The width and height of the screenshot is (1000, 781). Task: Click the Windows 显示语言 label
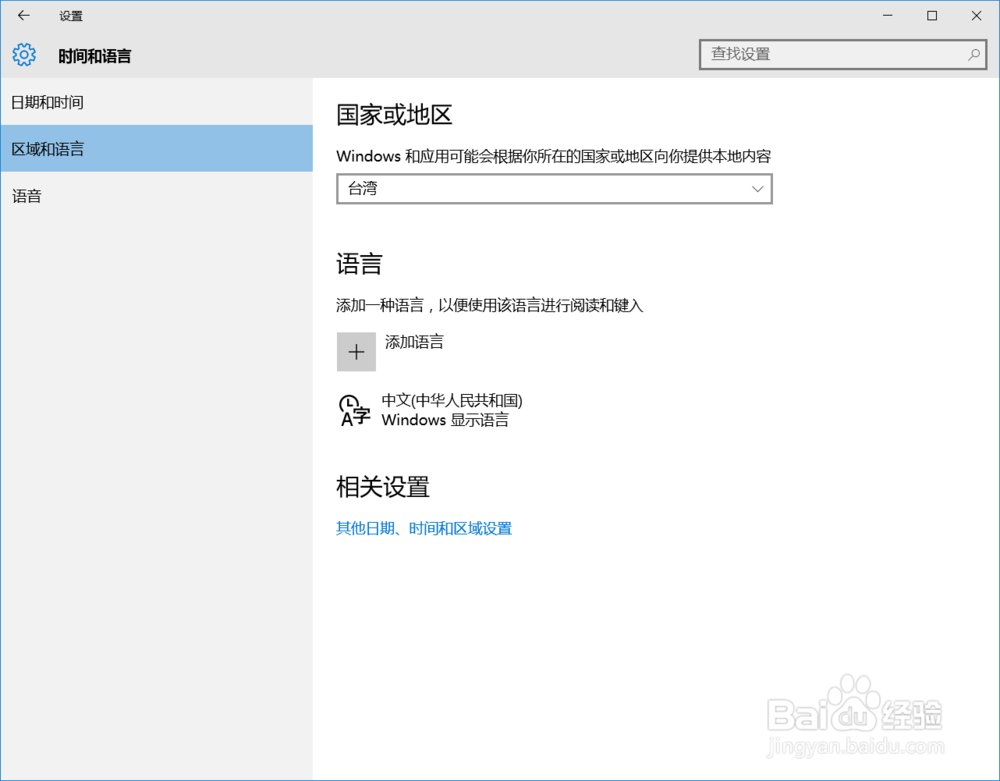tap(445, 420)
